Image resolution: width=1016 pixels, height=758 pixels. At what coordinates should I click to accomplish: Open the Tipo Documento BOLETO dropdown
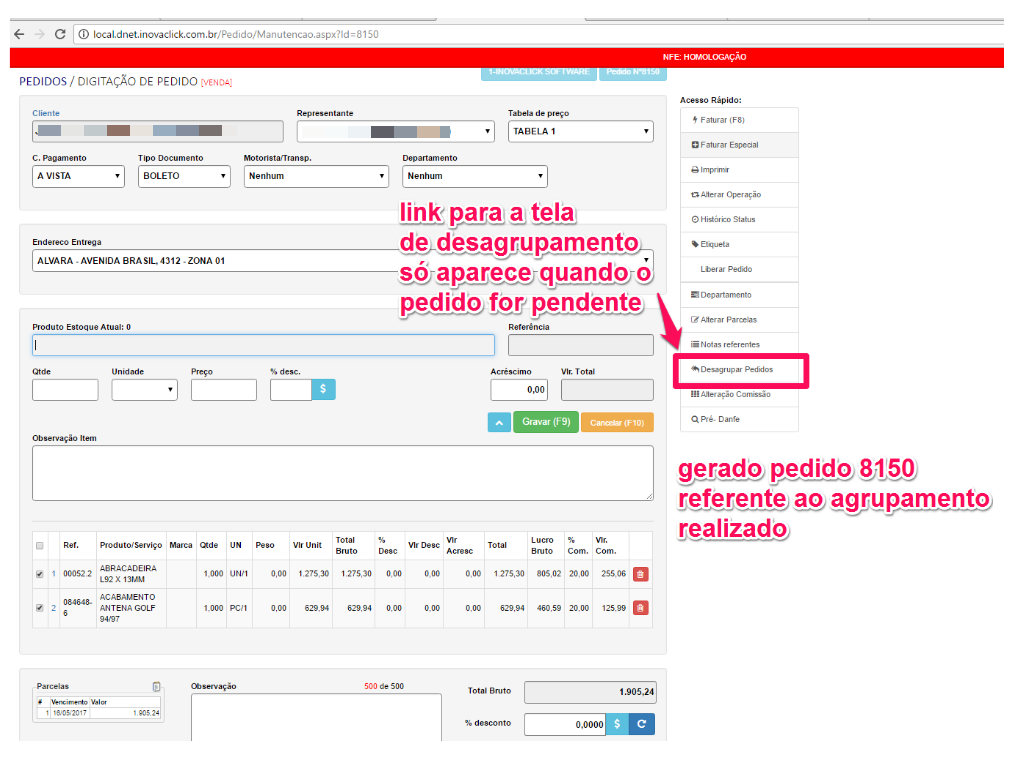(184, 176)
